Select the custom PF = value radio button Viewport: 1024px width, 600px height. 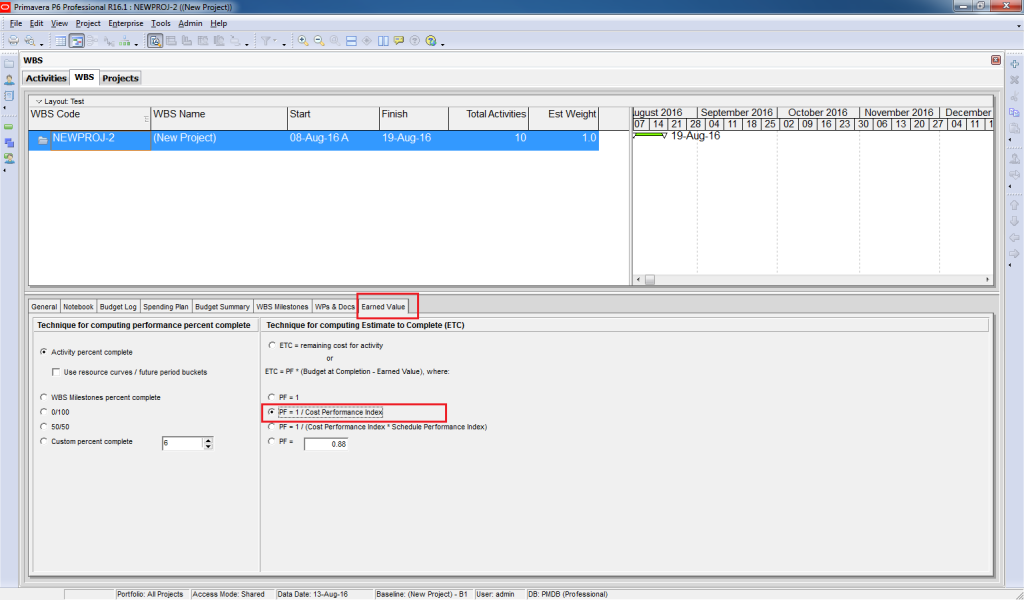tap(272, 441)
